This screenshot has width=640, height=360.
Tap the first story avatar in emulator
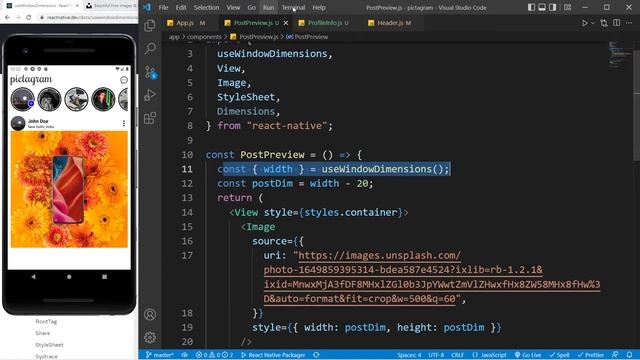pyautogui.click(x=22, y=99)
